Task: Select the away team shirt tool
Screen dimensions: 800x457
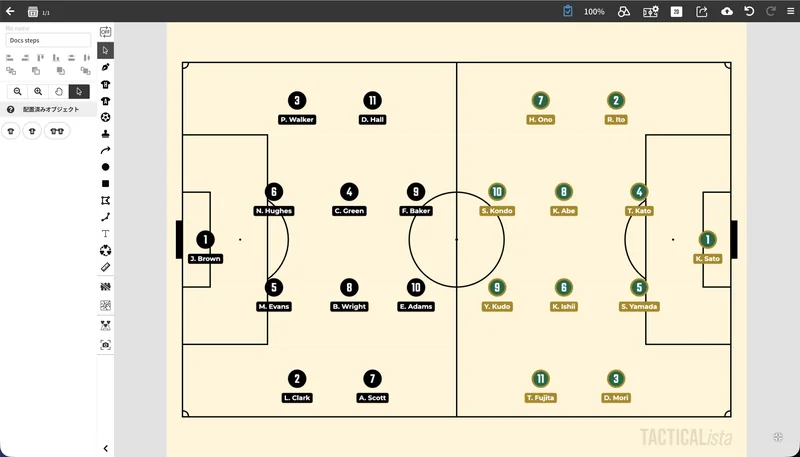Action: (x=105, y=101)
